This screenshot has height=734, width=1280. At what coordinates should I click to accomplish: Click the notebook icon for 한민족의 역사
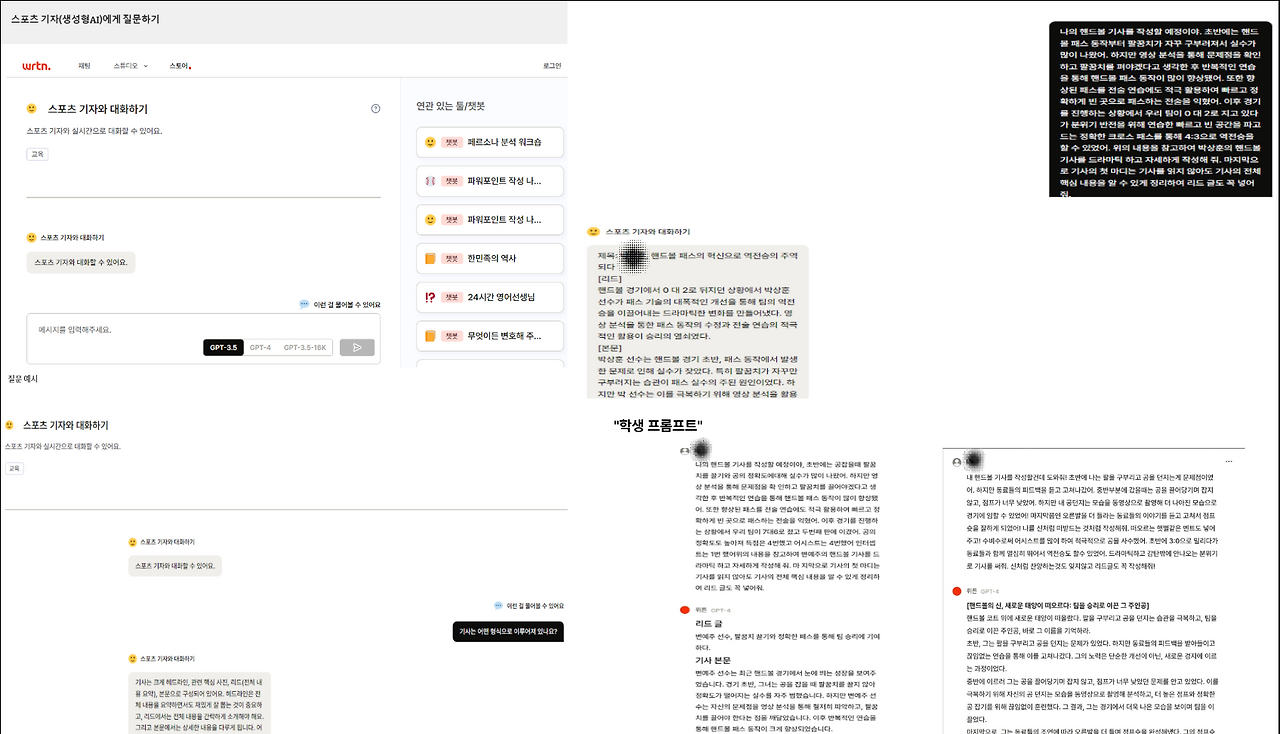(x=430, y=258)
